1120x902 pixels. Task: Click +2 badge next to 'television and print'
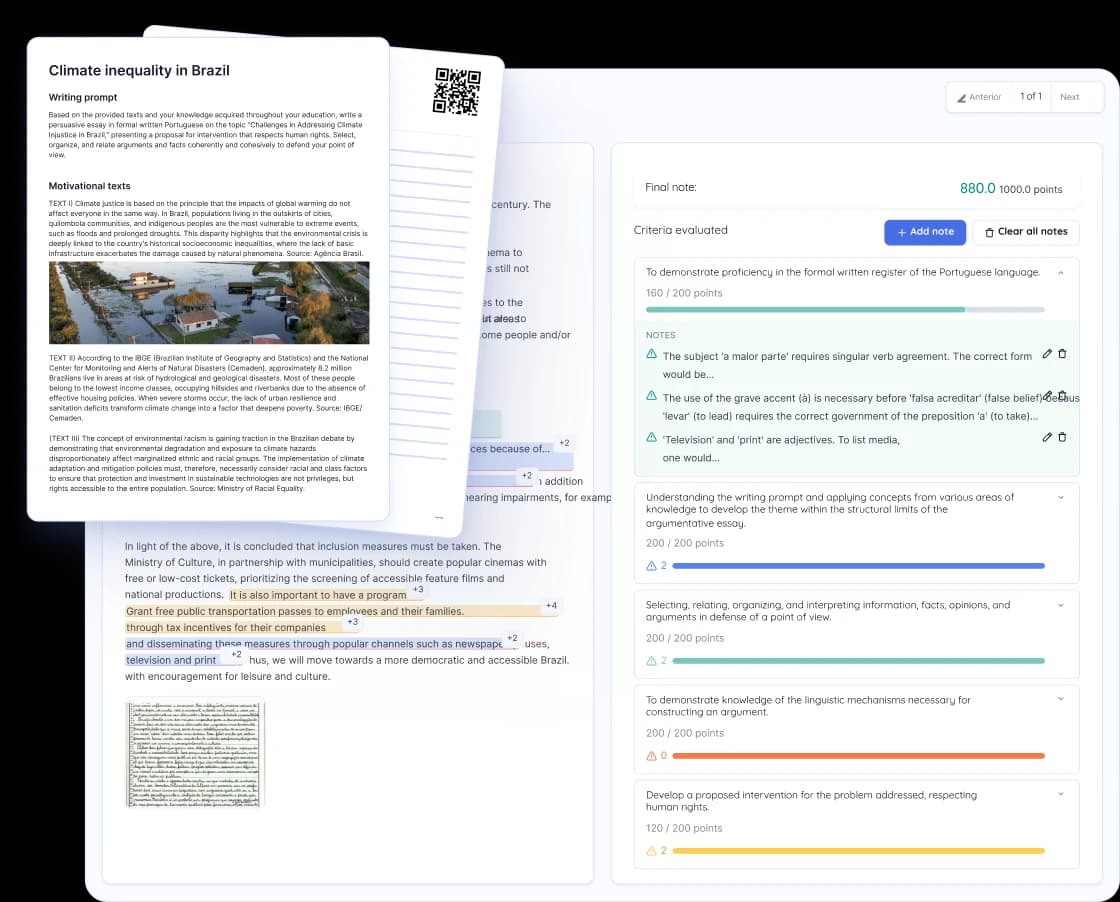click(236, 655)
